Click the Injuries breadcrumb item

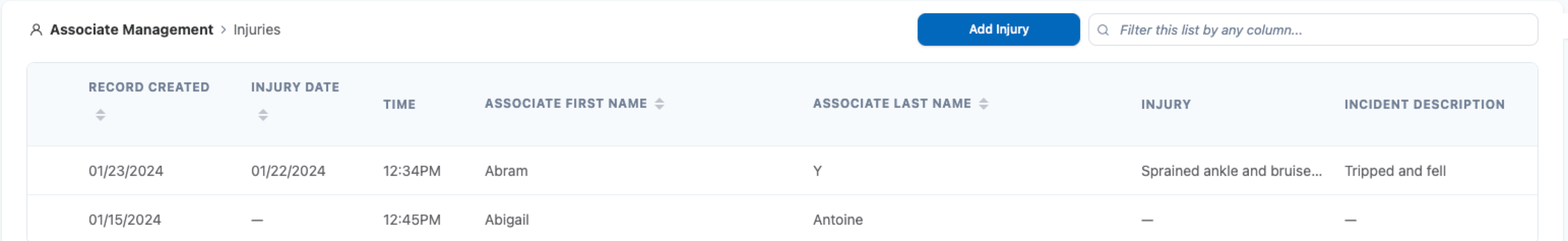point(257,30)
